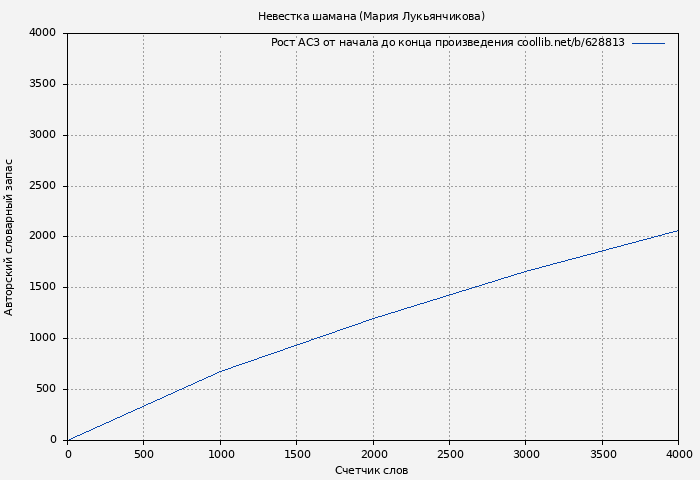Click the 1000 tick on the y-axis
Image resolution: width=700 pixels, height=480 pixels.
coord(42,339)
